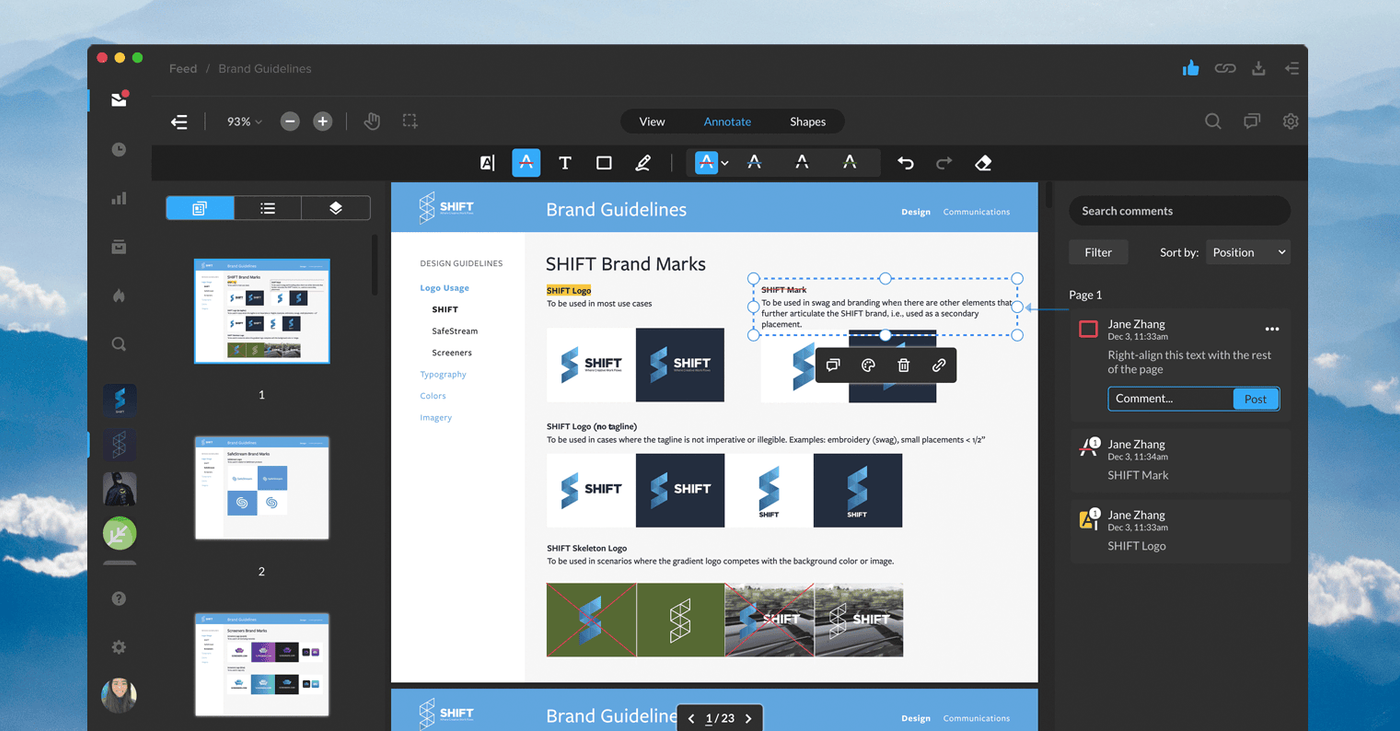Select the marquee selection tool
Viewport: 1400px width, 731px height.
410,121
